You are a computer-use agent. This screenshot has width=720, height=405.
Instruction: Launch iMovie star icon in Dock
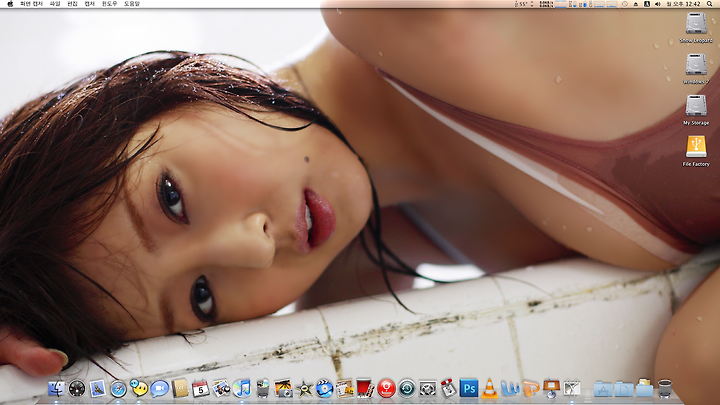coord(304,389)
